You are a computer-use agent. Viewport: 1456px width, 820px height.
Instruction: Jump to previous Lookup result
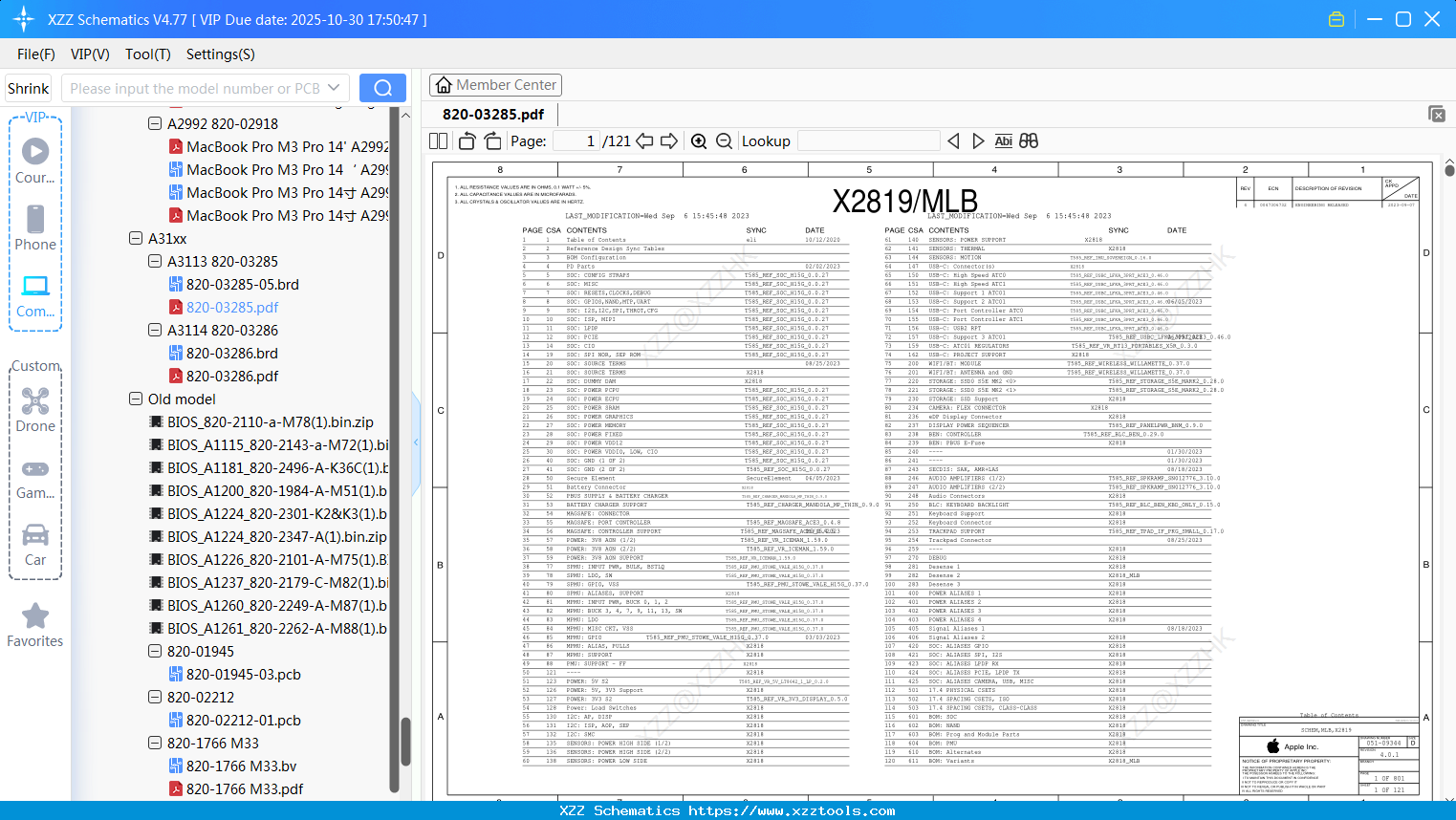953,141
